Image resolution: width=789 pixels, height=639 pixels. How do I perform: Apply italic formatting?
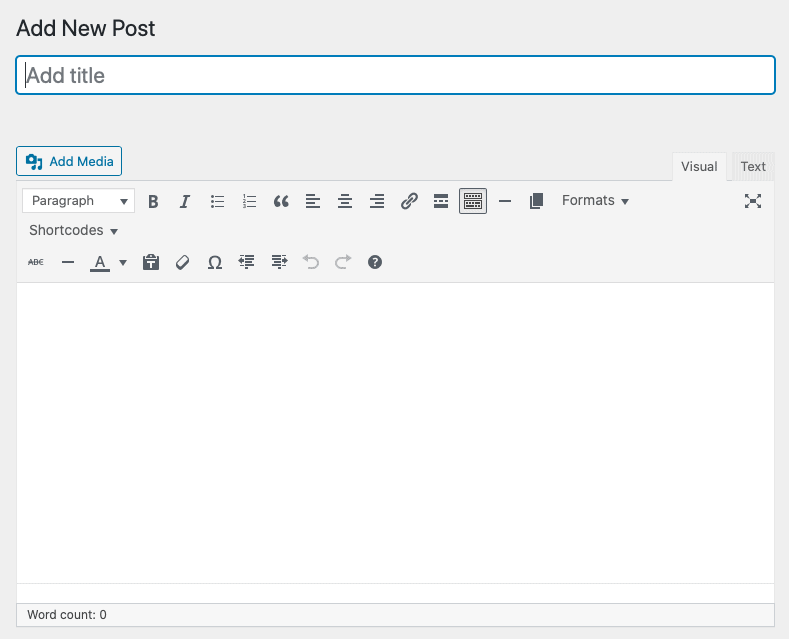(x=185, y=201)
